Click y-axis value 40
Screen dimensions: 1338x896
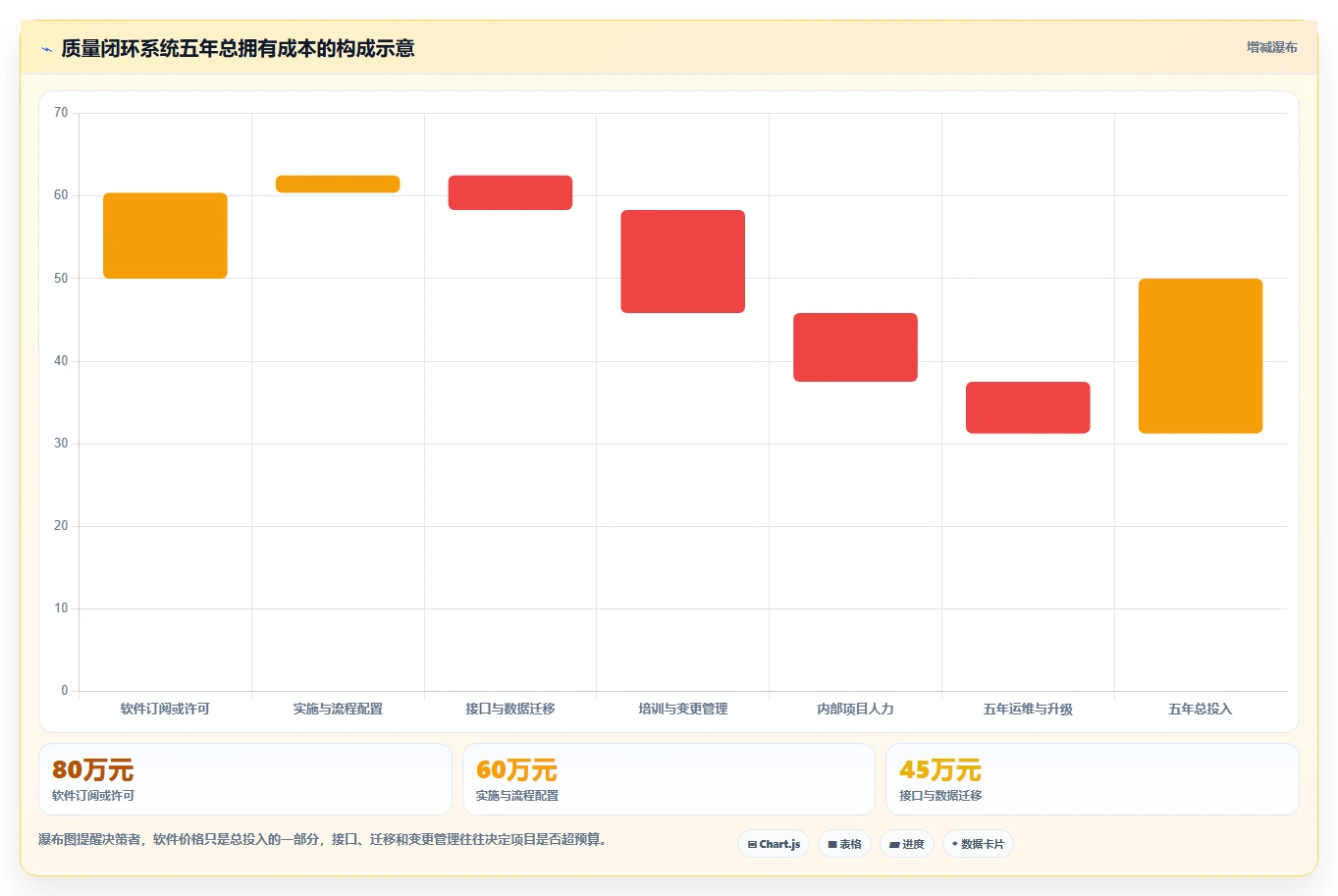(x=61, y=361)
